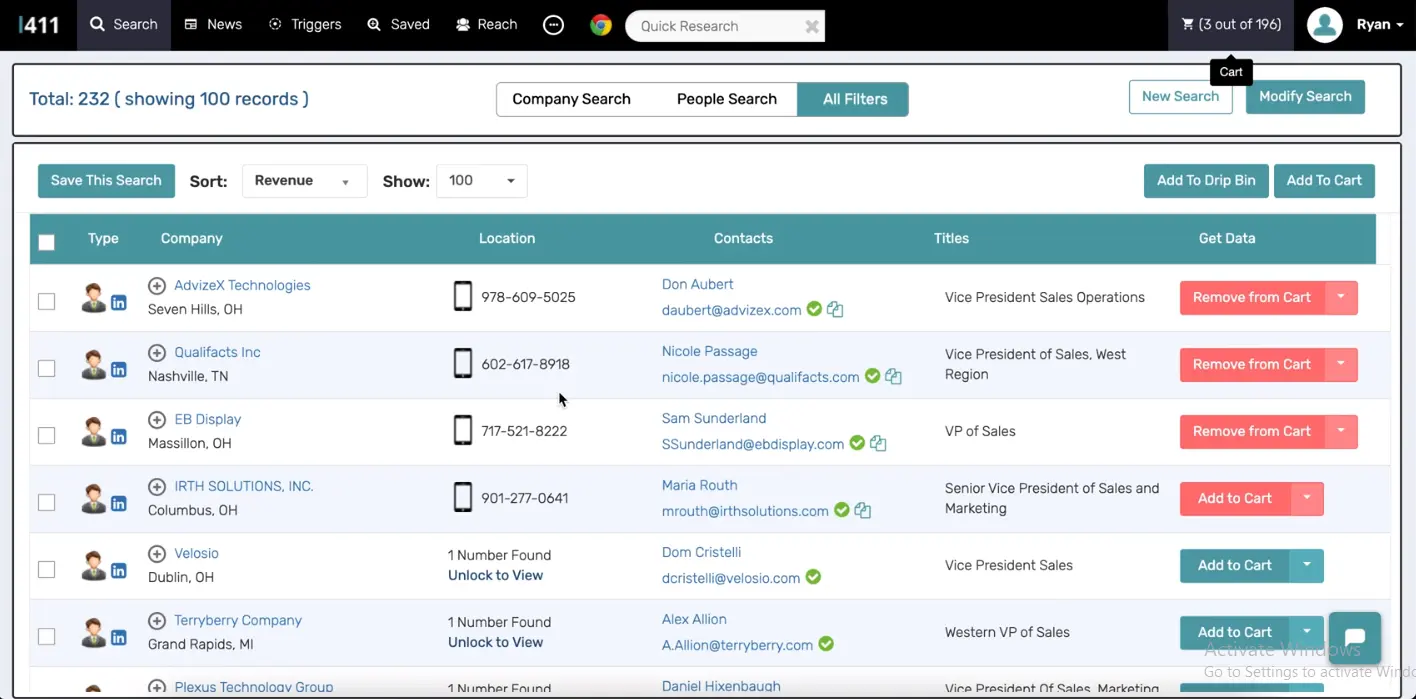Check the EB Display row checkbox

click(x=46, y=435)
